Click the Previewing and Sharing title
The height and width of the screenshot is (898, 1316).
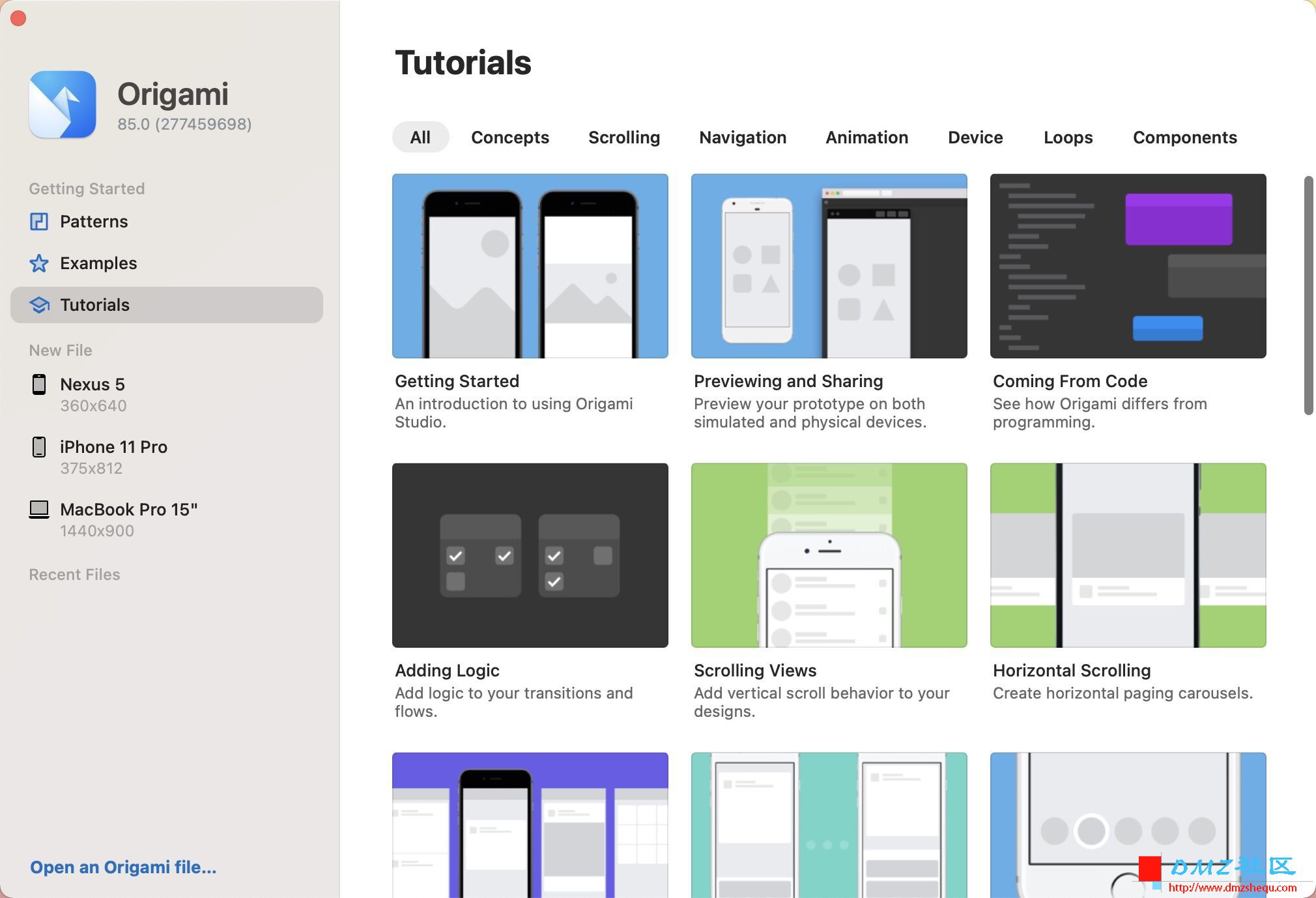(788, 381)
